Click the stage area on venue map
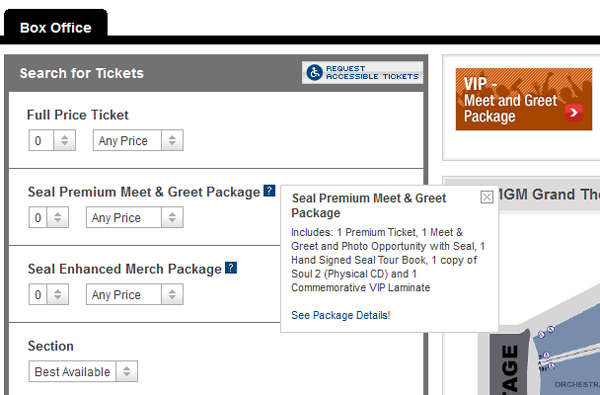Screen dimensions: 600x395 509,364
